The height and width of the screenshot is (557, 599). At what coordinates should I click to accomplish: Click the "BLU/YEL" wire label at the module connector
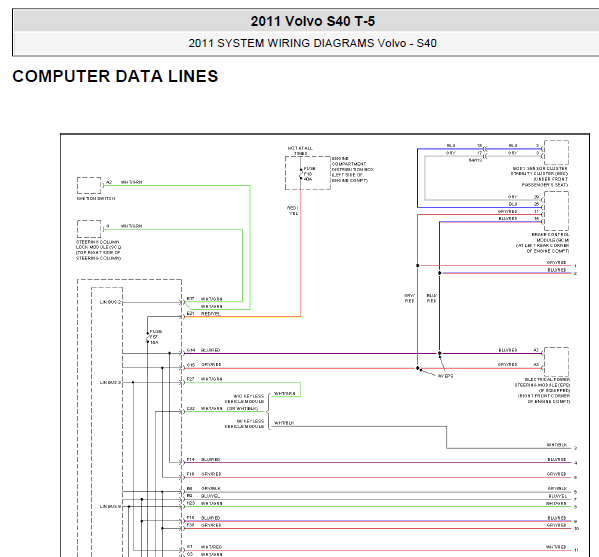click(210, 496)
